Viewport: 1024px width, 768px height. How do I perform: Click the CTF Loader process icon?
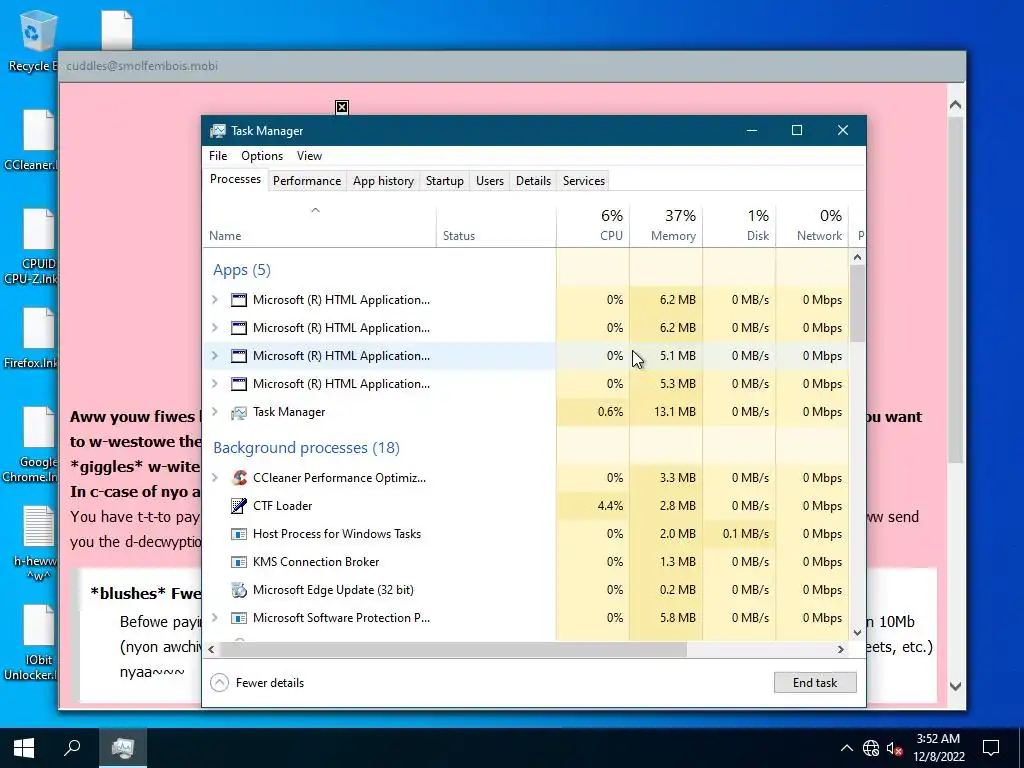coord(239,505)
